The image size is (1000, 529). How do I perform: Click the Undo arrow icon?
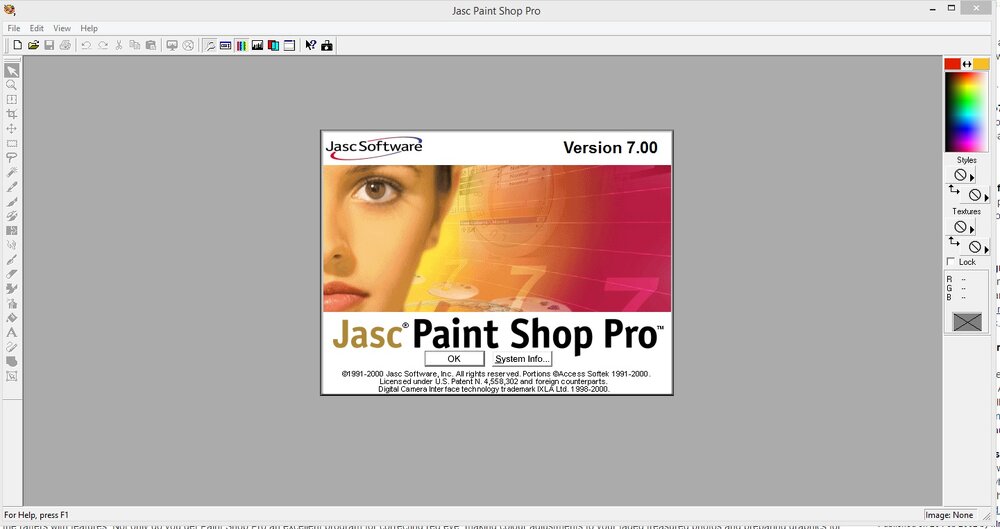point(86,45)
